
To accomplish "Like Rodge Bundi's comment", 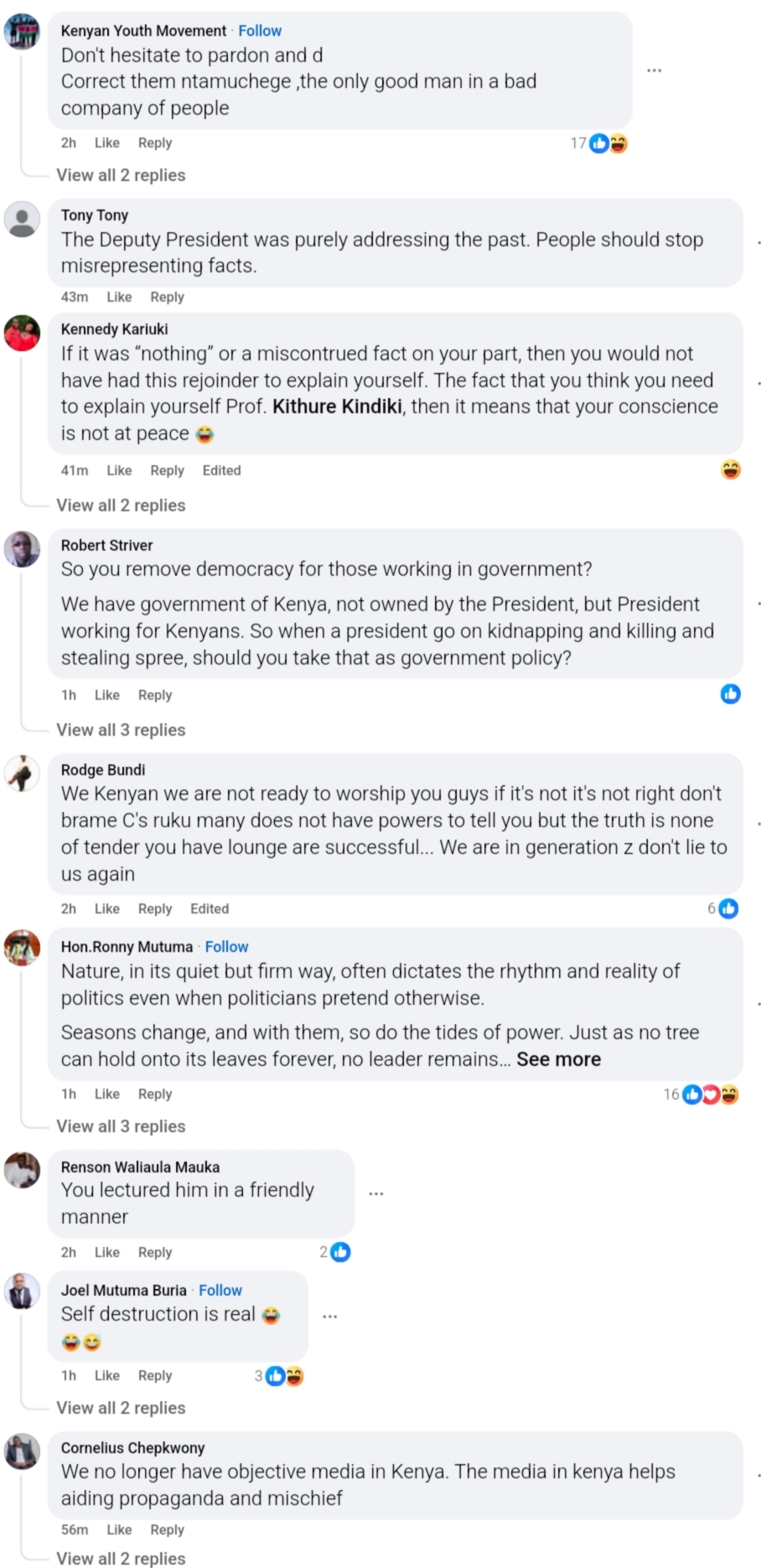I will click(107, 908).
